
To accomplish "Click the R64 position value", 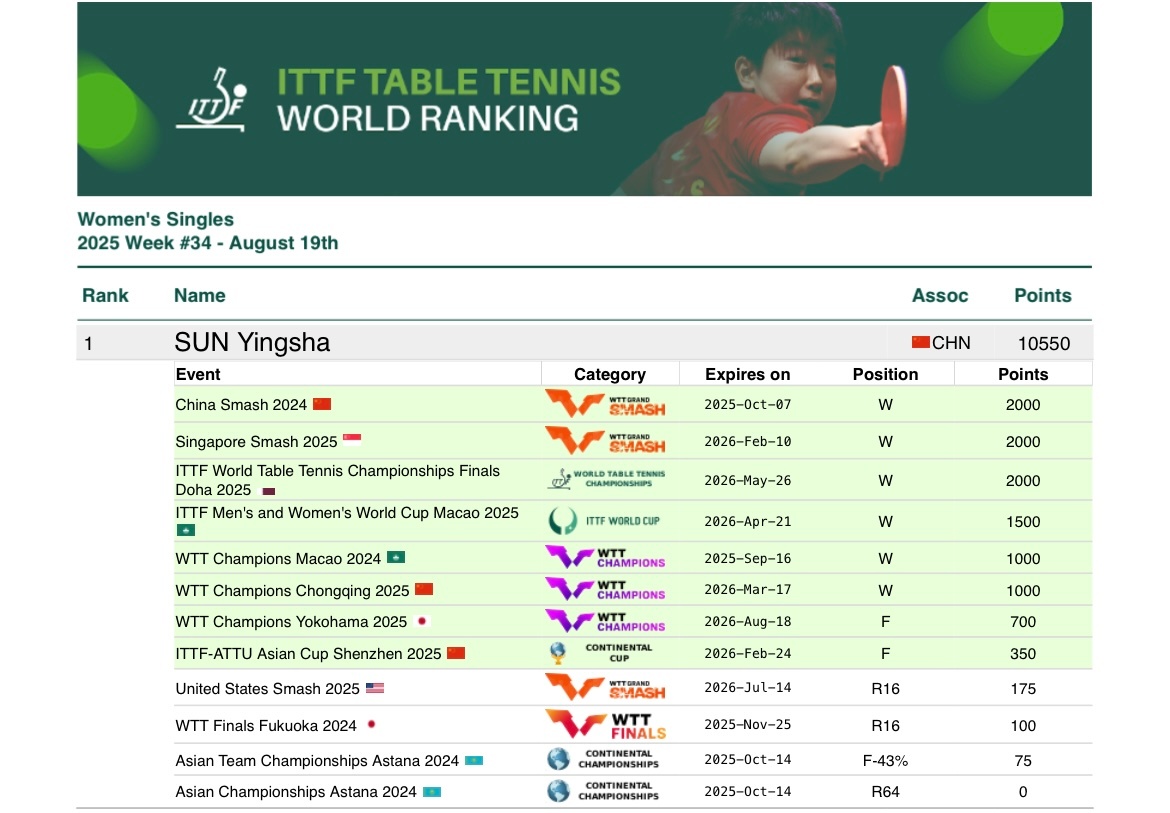I will pyautogui.click(x=885, y=791).
